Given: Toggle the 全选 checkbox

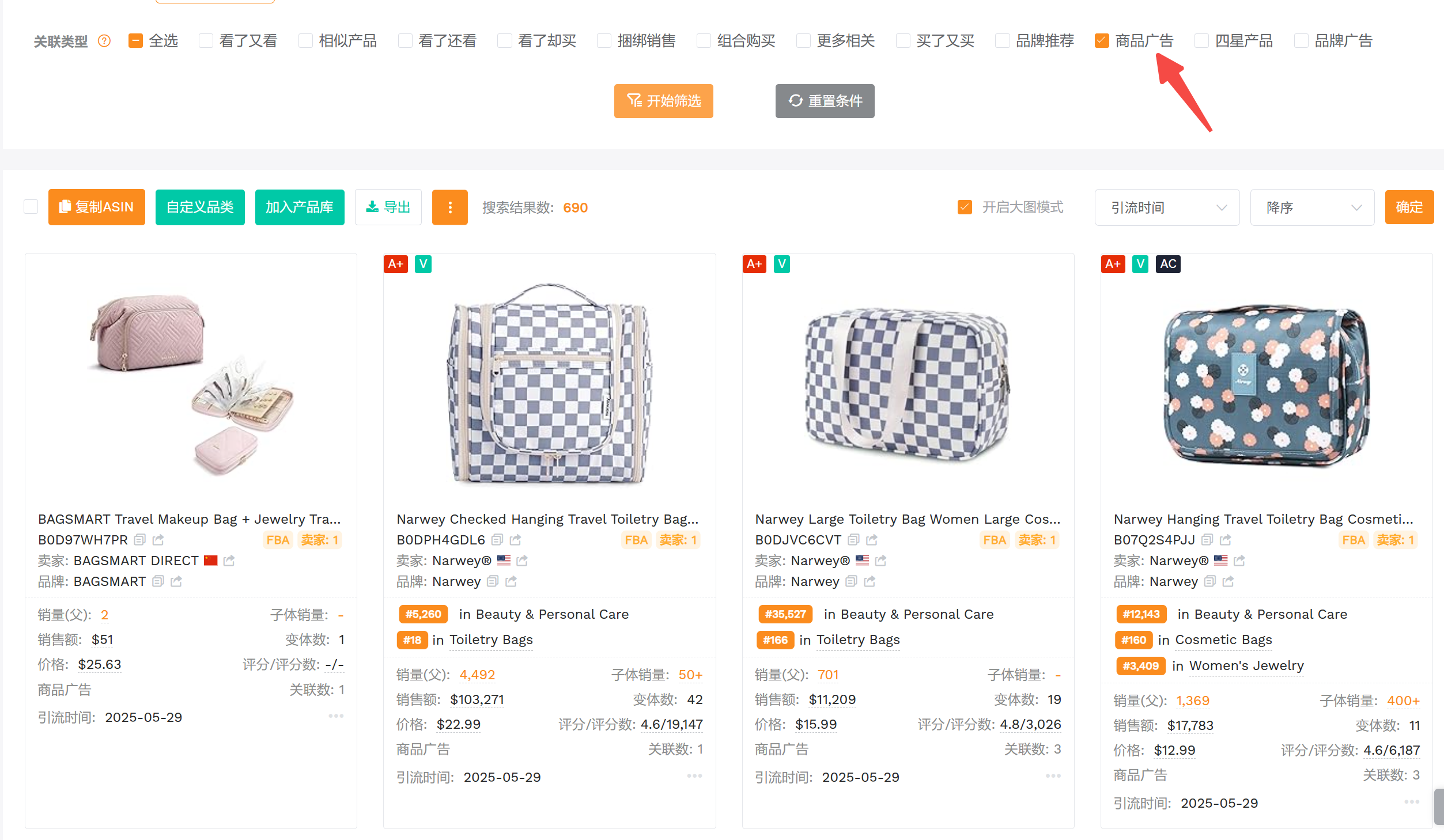Looking at the screenshot, I should 135,41.
